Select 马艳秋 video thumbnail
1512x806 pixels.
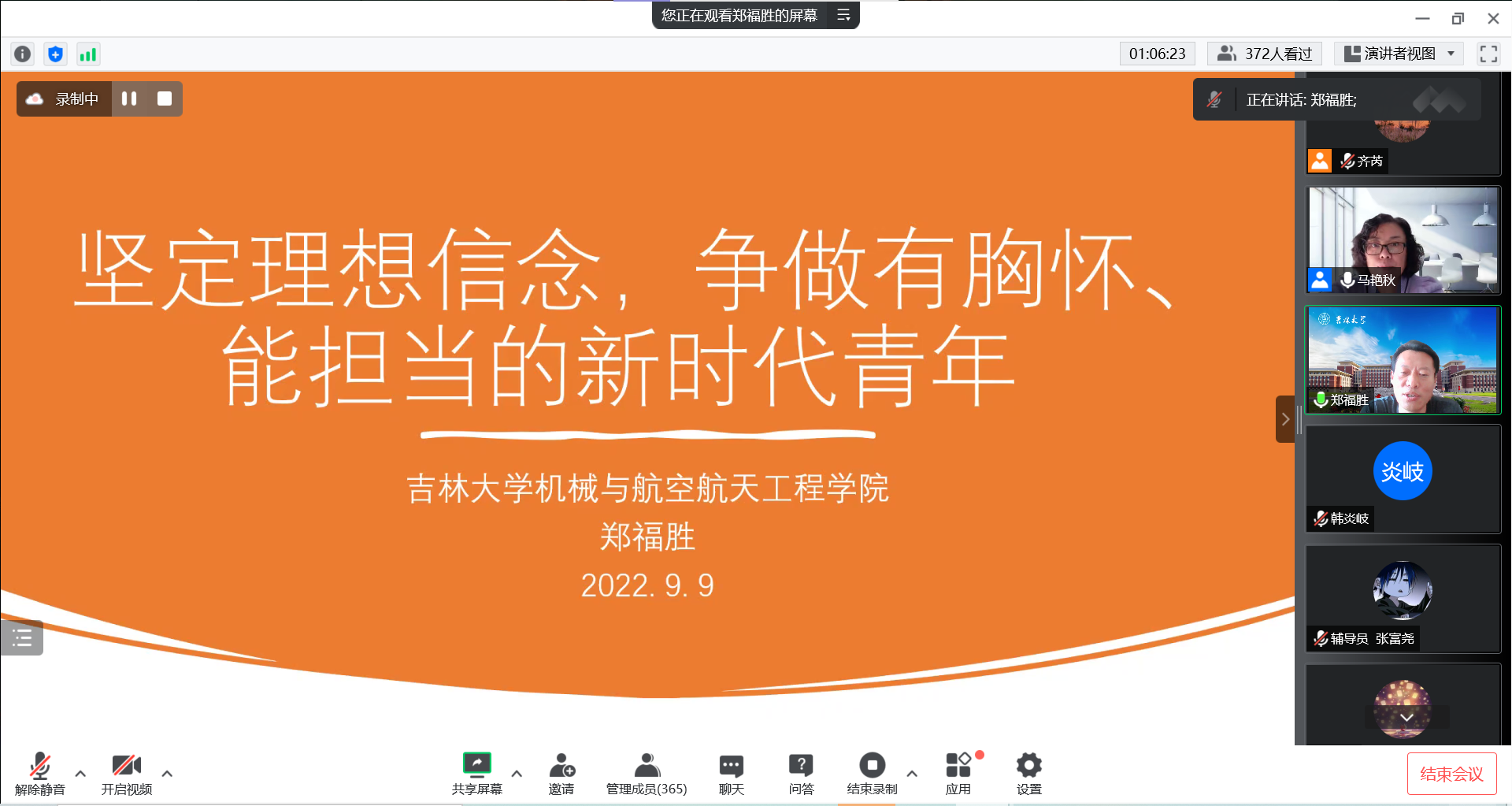click(1403, 240)
